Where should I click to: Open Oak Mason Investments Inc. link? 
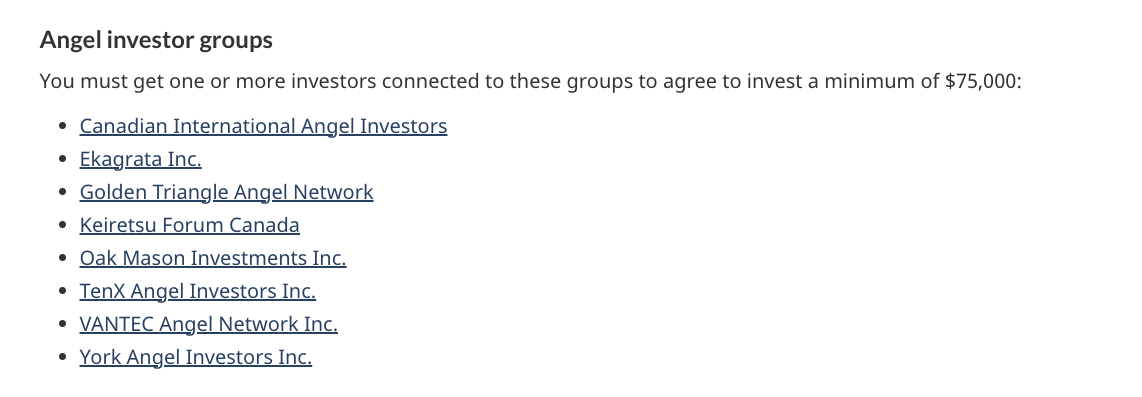click(x=213, y=258)
